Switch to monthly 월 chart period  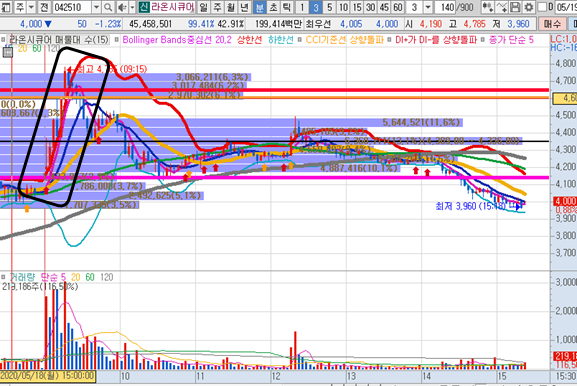click(x=231, y=7)
